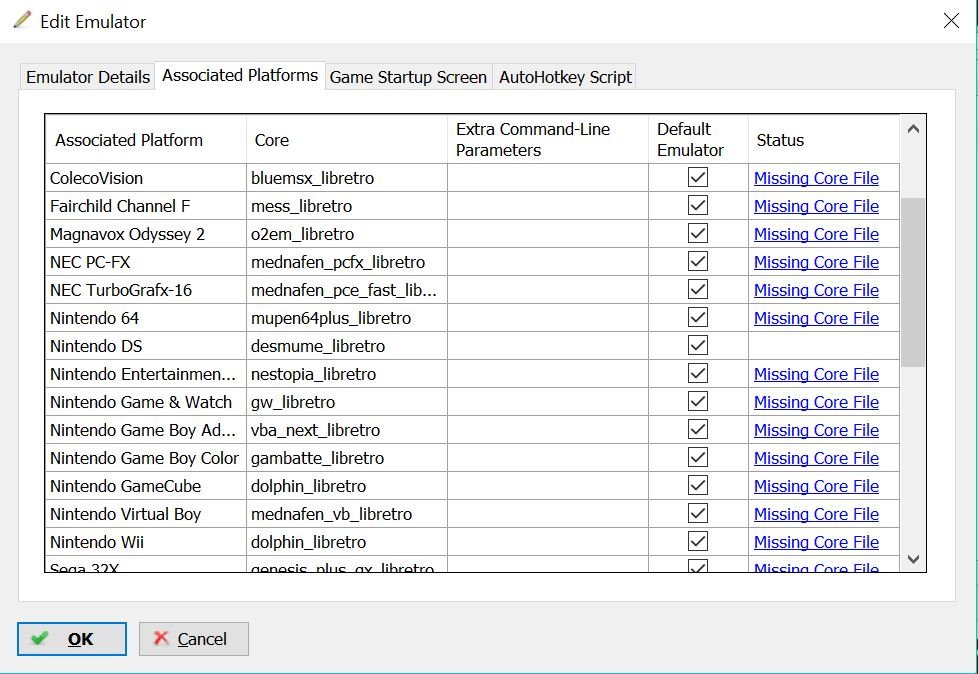
Task: Click Extra Command-Line Parameters cell for Nintendo Wii
Action: tap(548, 542)
